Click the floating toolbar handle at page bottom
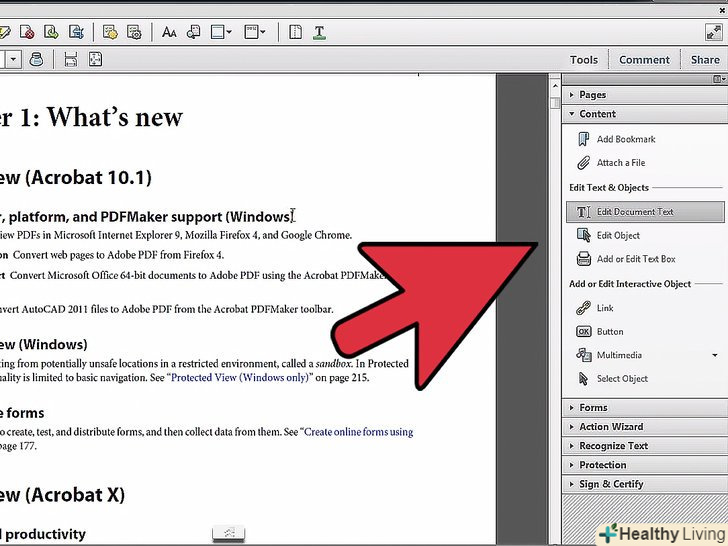Screen dimensions: 728x546 coord(228,533)
